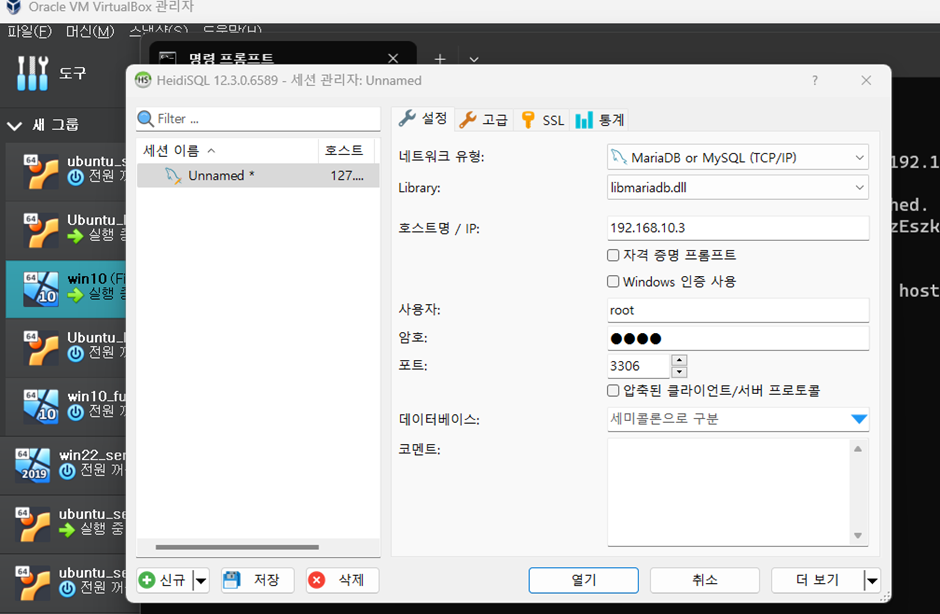Click the 더 보기 button

pyautogui.click(x=817, y=580)
